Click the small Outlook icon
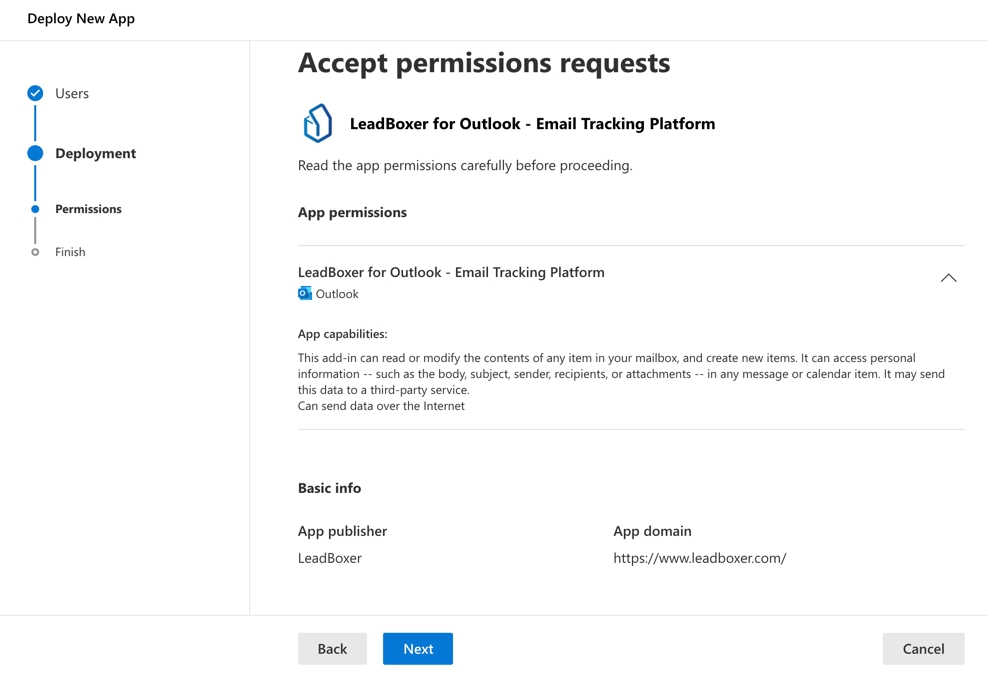The height and width of the screenshot is (677, 988). (305, 294)
